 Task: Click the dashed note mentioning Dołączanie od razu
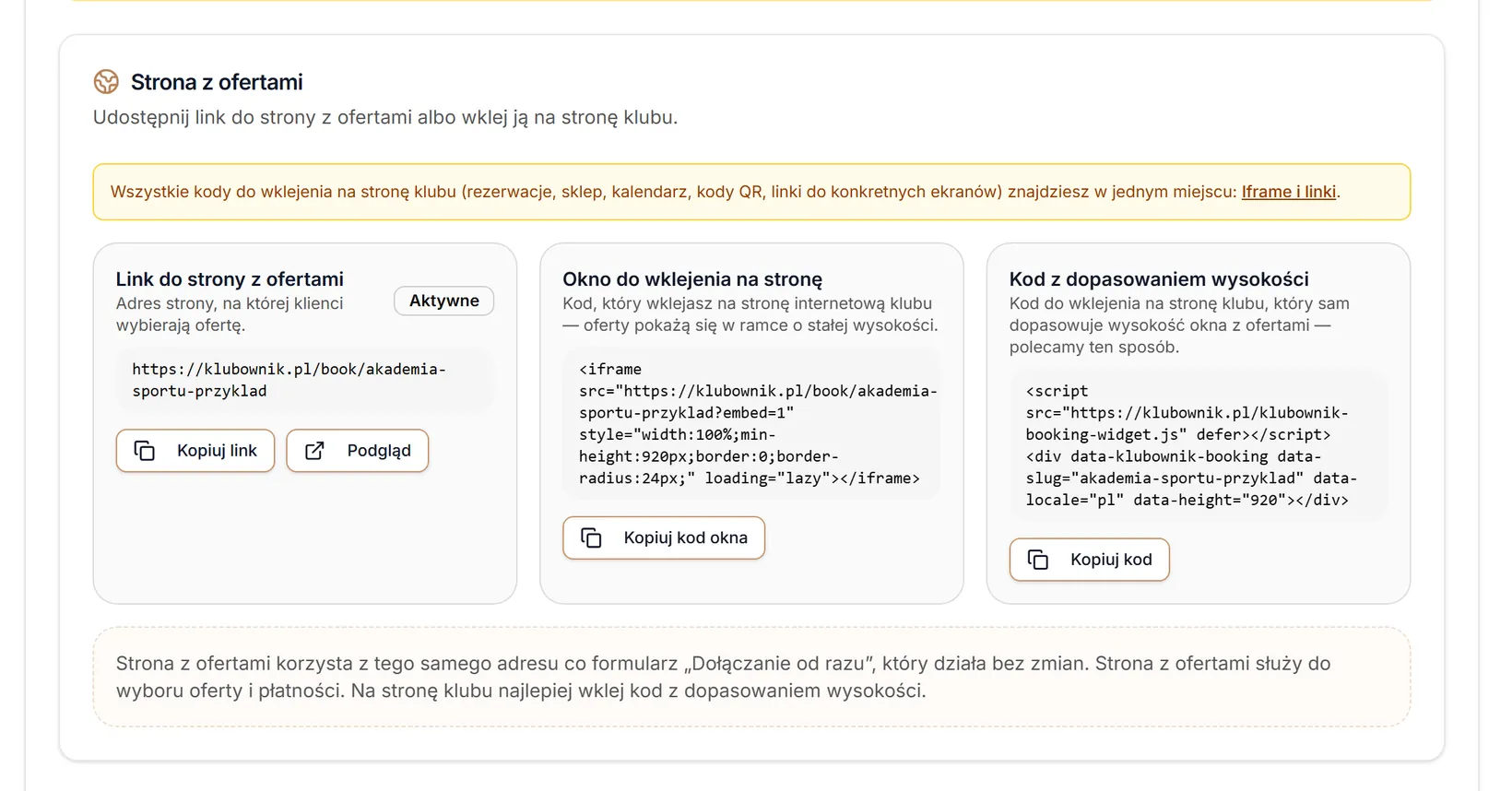(x=751, y=677)
